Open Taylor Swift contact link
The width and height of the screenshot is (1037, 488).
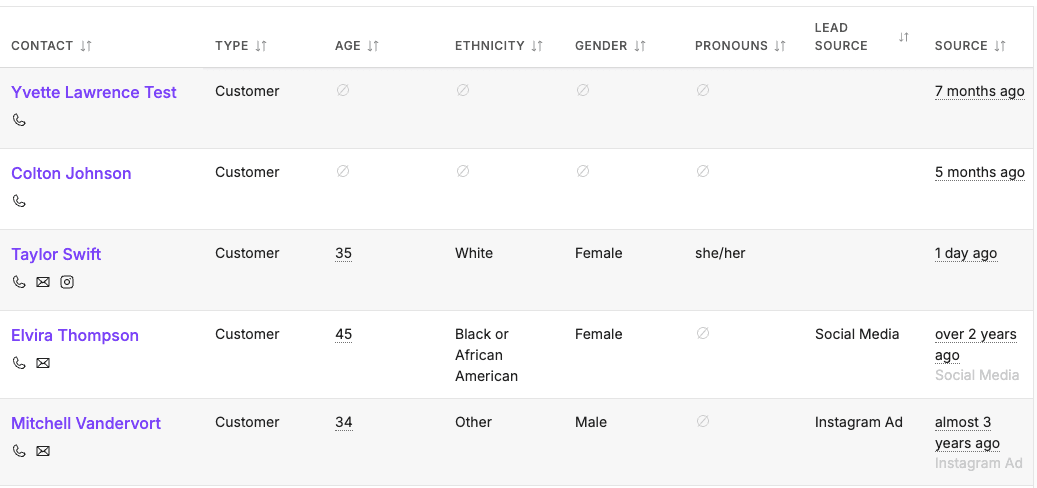56,254
